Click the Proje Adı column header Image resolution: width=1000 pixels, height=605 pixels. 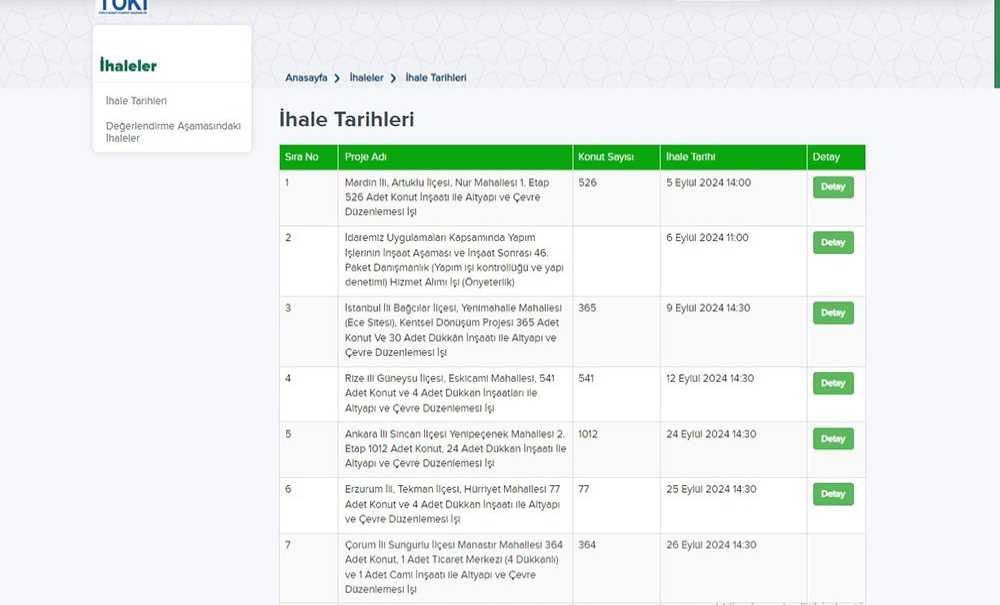click(x=366, y=157)
